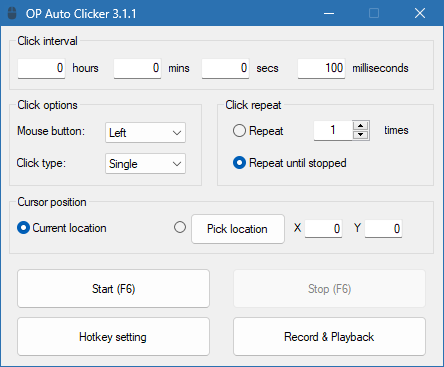Click the 'times' label

396,130
